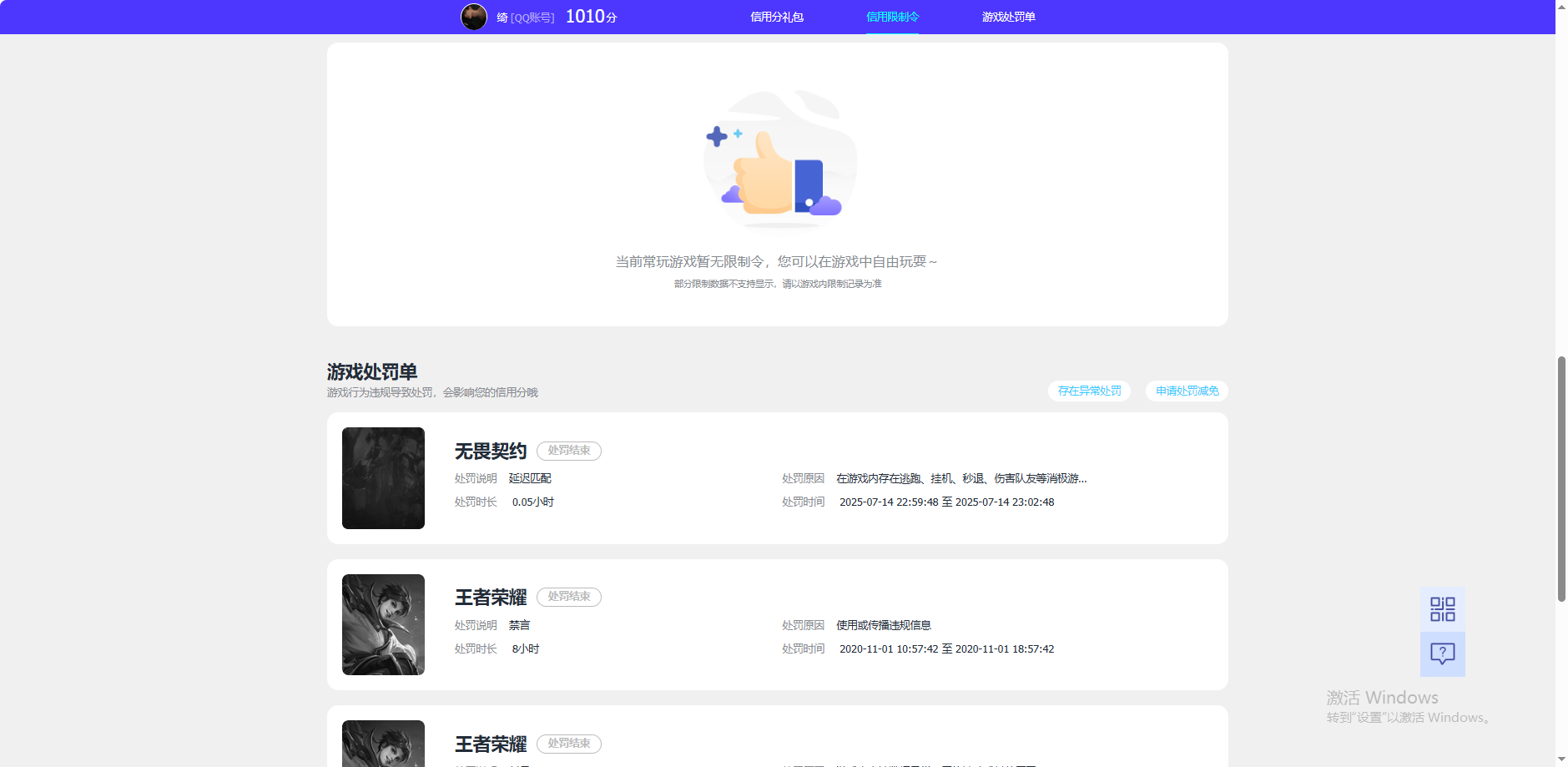Click the scrollbar down arrow

(x=1561, y=759)
